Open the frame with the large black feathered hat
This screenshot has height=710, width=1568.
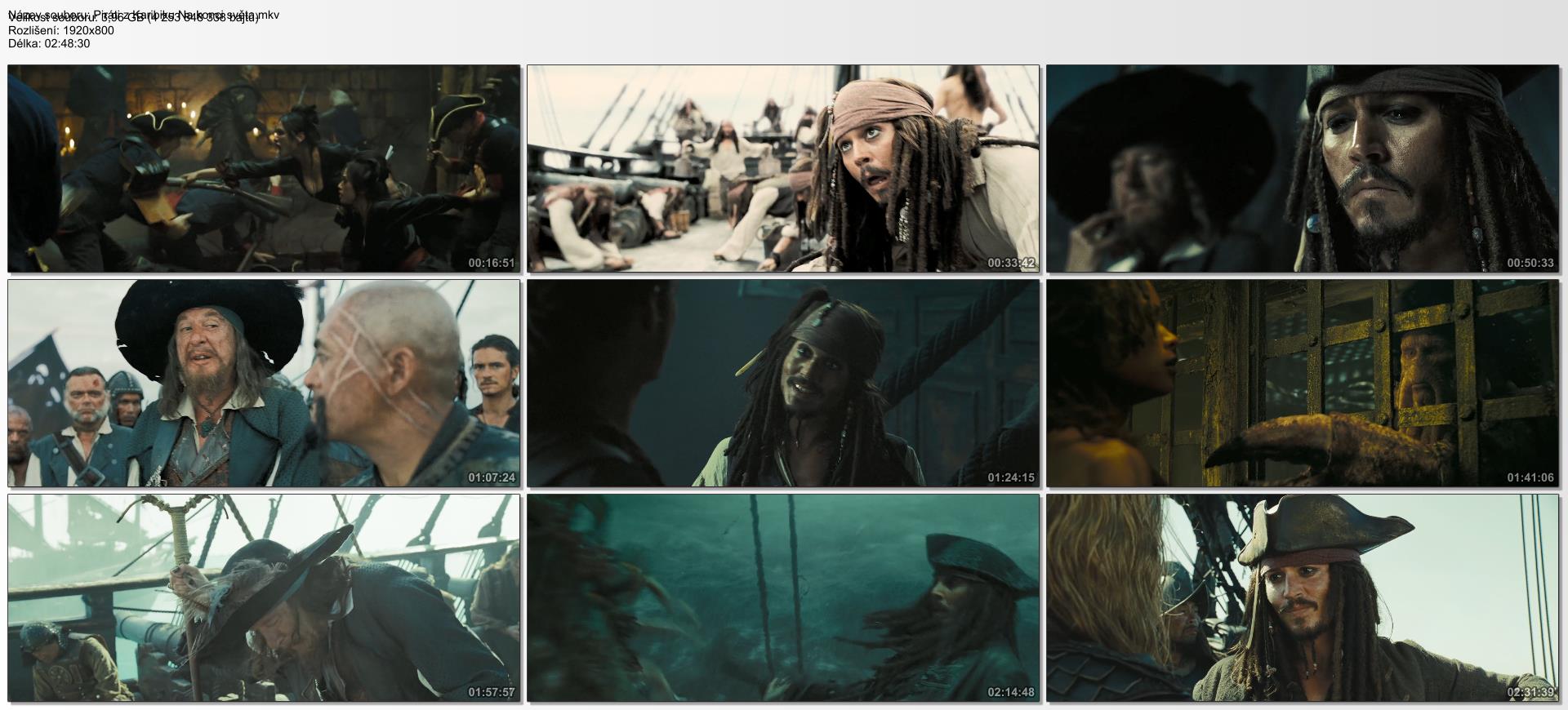[x=263, y=383]
